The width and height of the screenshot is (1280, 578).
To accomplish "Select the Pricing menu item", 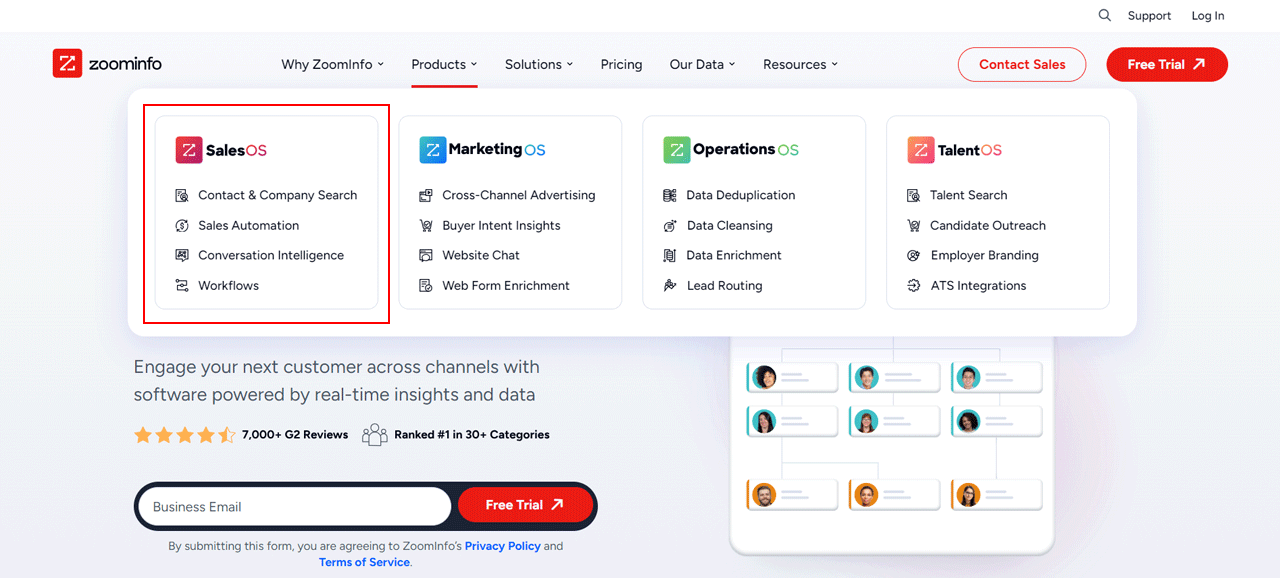I will click(x=621, y=63).
